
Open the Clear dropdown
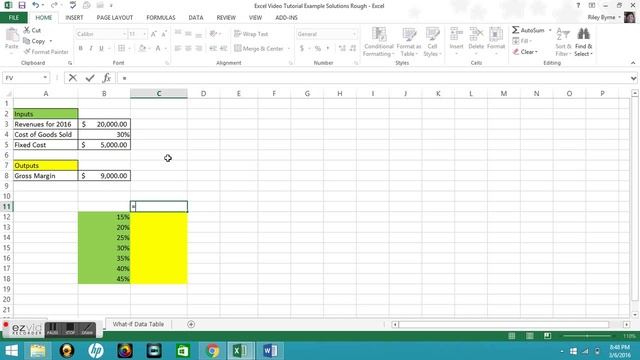click(525, 52)
